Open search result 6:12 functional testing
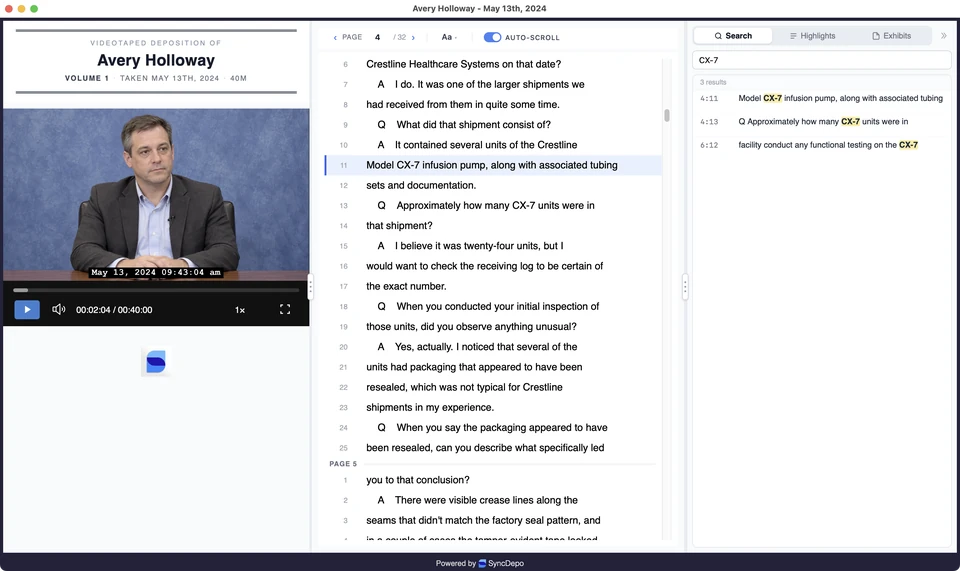960x571 pixels. (x=822, y=144)
